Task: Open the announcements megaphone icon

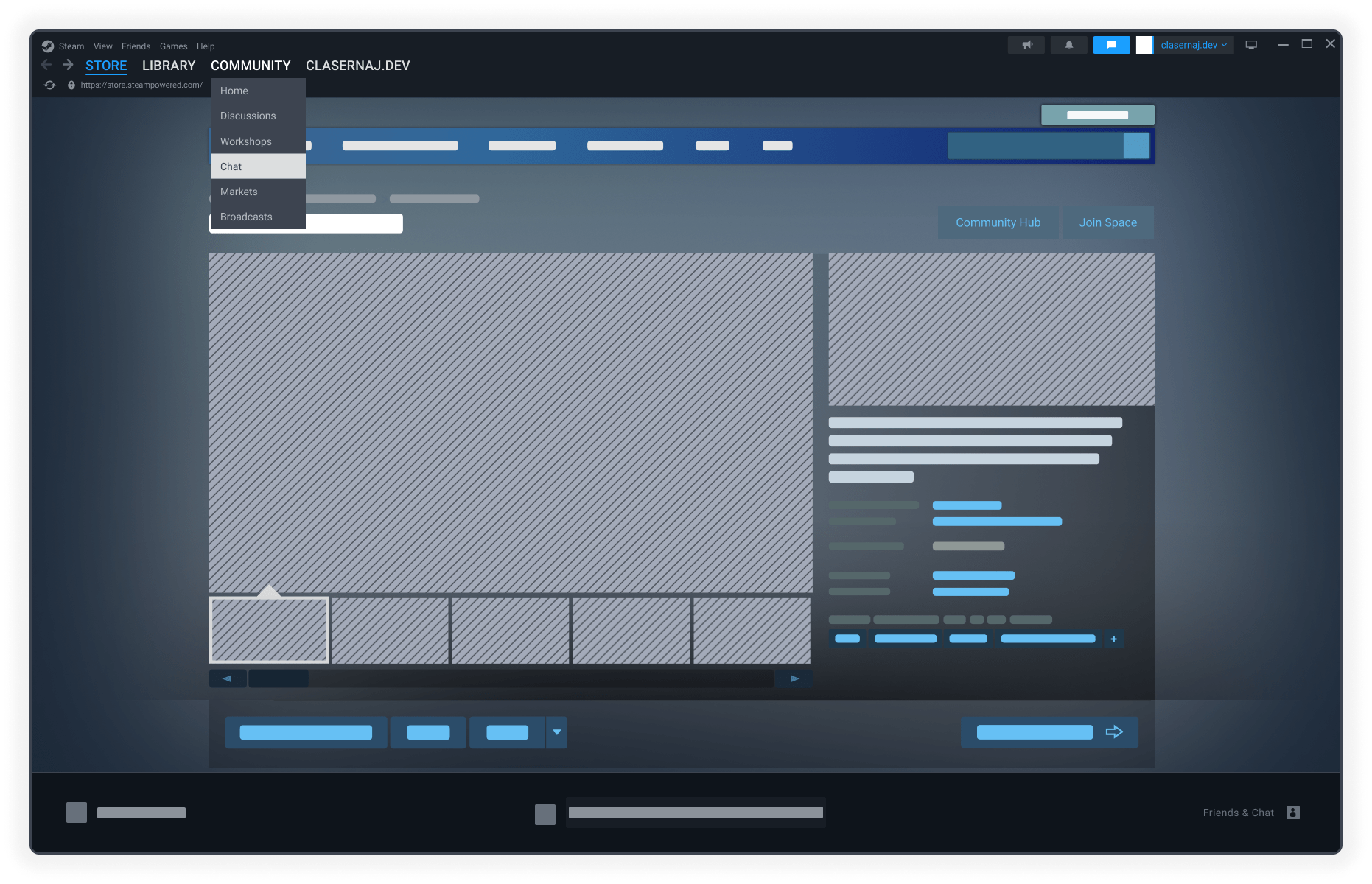Action: (1026, 45)
